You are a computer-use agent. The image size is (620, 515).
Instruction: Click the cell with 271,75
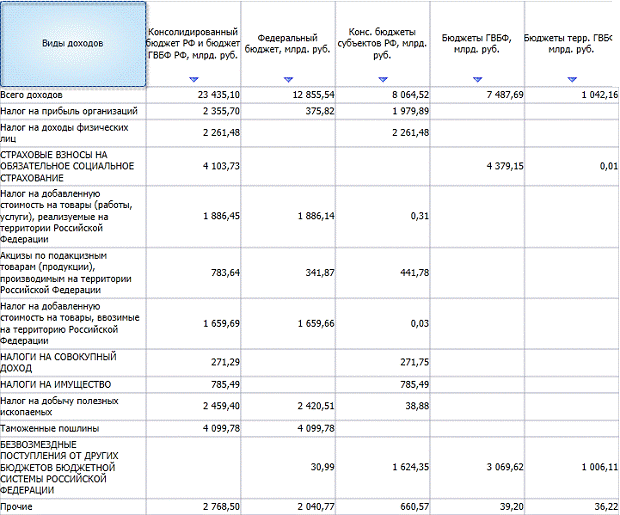tap(383, 362)
